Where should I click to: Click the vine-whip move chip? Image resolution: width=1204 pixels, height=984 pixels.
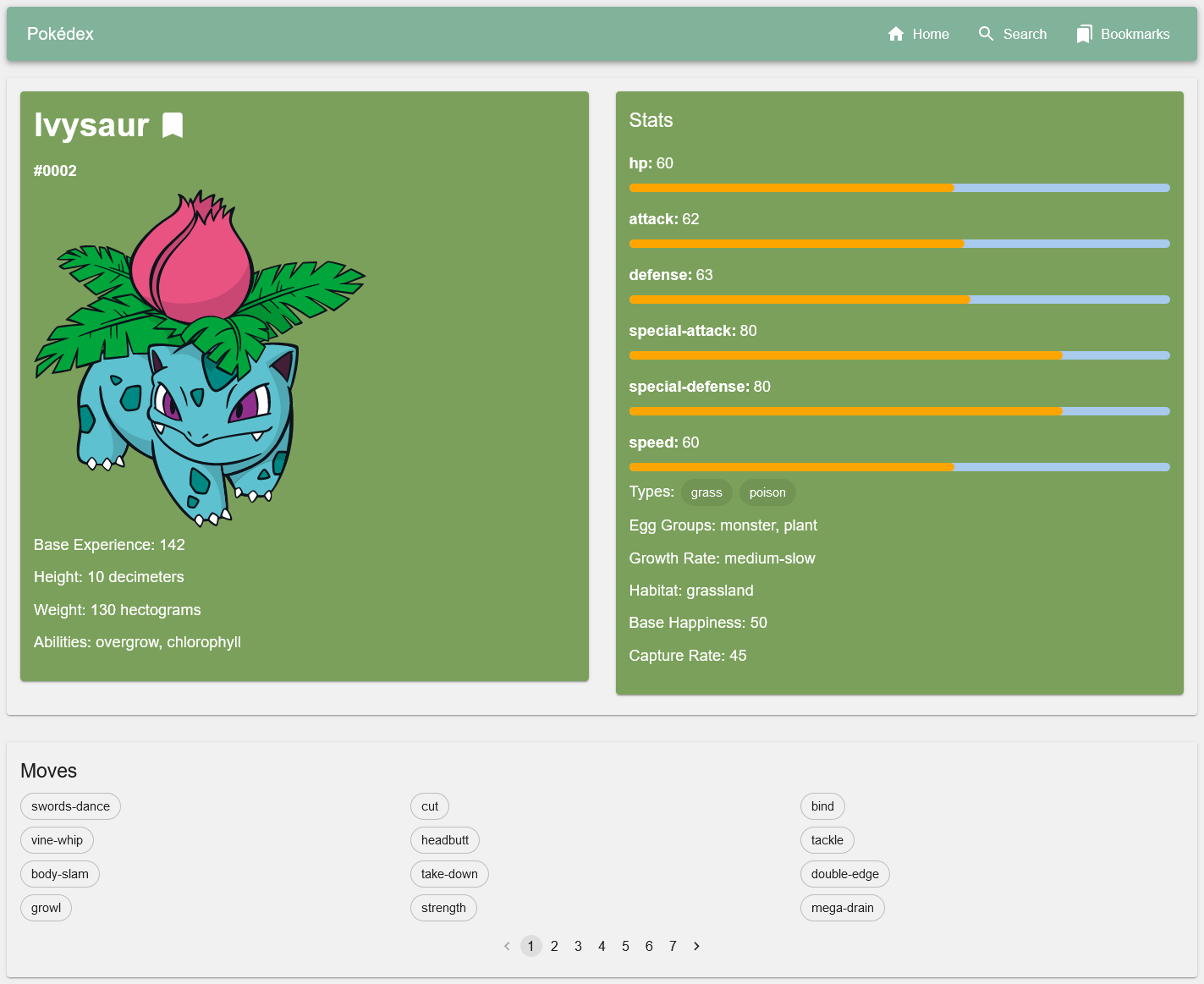[57, 840]
